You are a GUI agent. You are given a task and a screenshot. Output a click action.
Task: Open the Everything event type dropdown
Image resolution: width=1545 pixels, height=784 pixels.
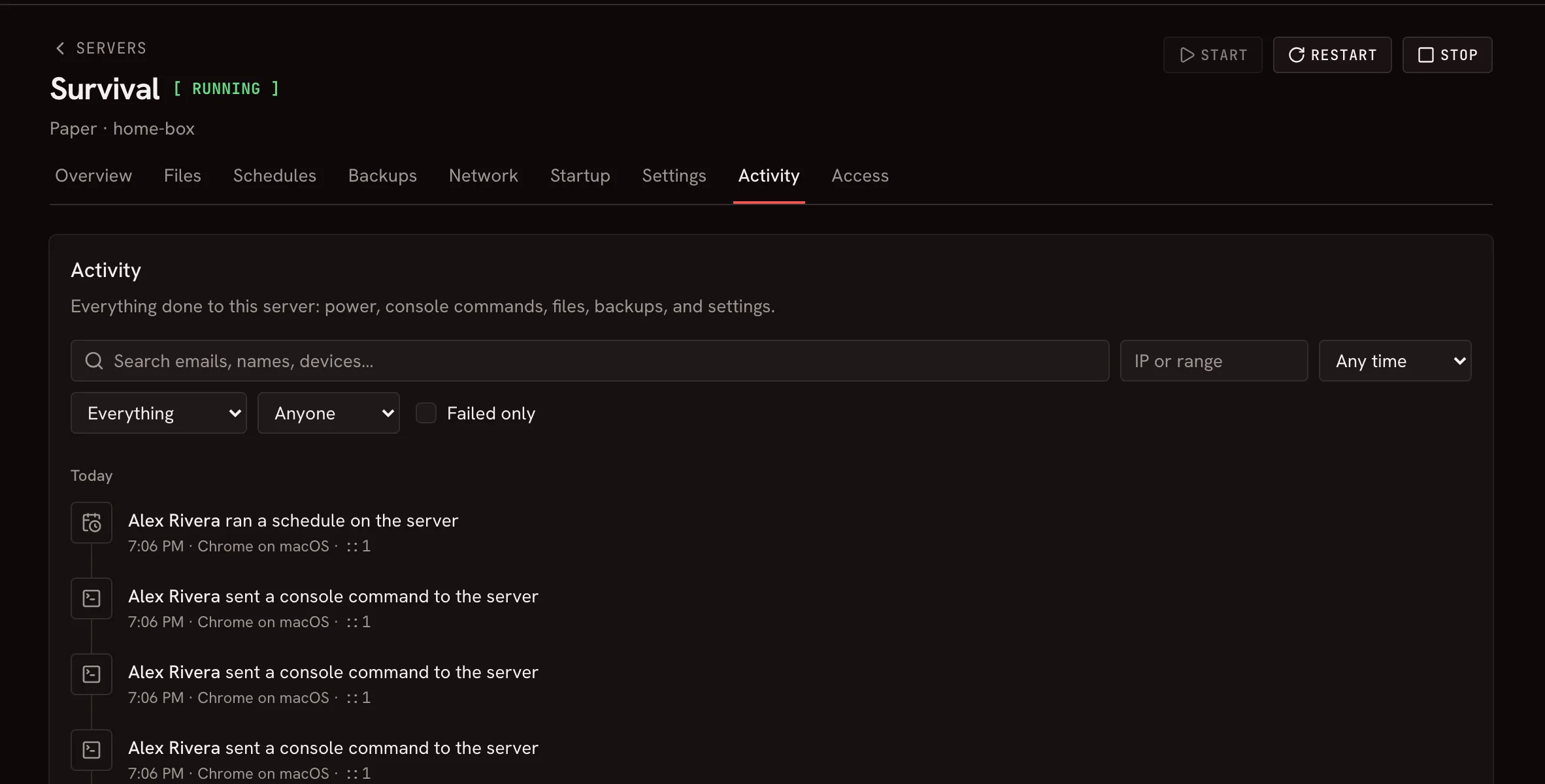159,413
